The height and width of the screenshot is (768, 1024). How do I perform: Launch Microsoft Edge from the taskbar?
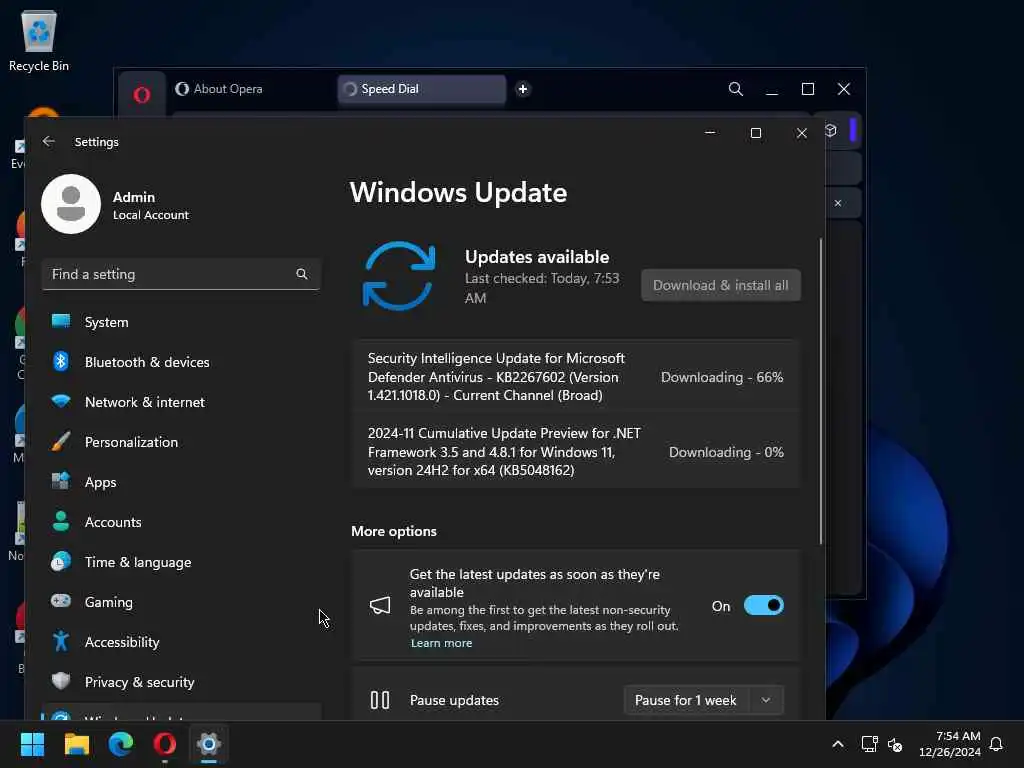pyautogui.click(x=121, y=744)
